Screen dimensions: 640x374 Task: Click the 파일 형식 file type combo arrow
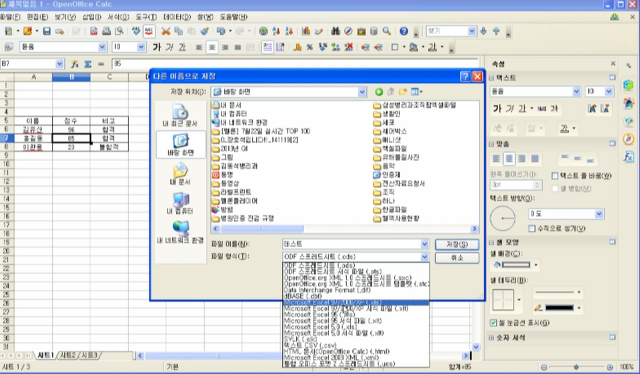point(424,257)
